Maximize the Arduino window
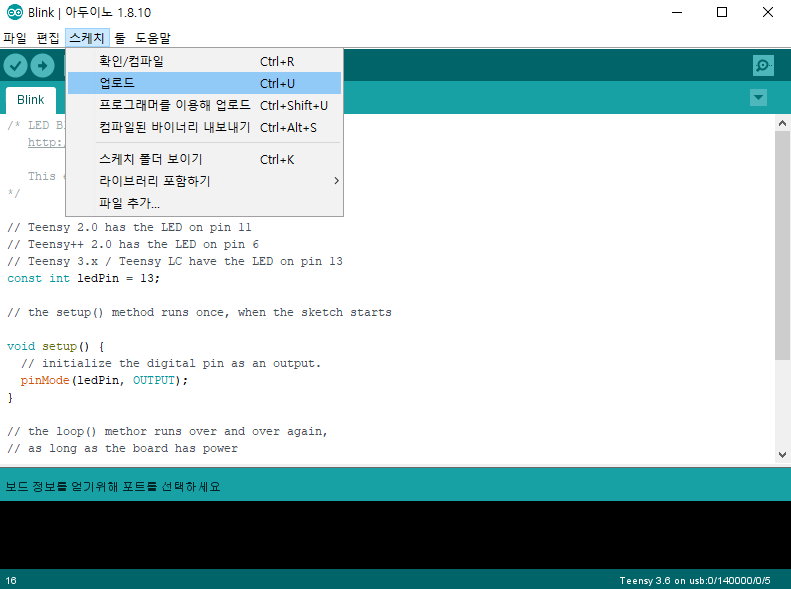 pyautogui.click(x=722, y=12)
